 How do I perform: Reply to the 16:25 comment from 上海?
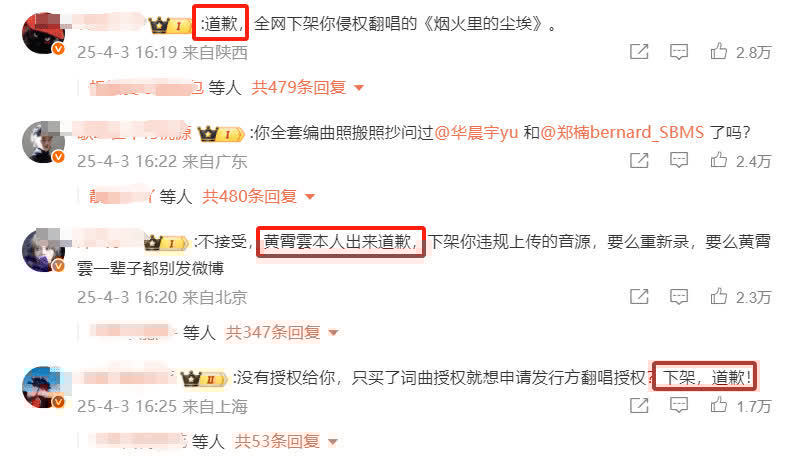(x=679, y=406)
